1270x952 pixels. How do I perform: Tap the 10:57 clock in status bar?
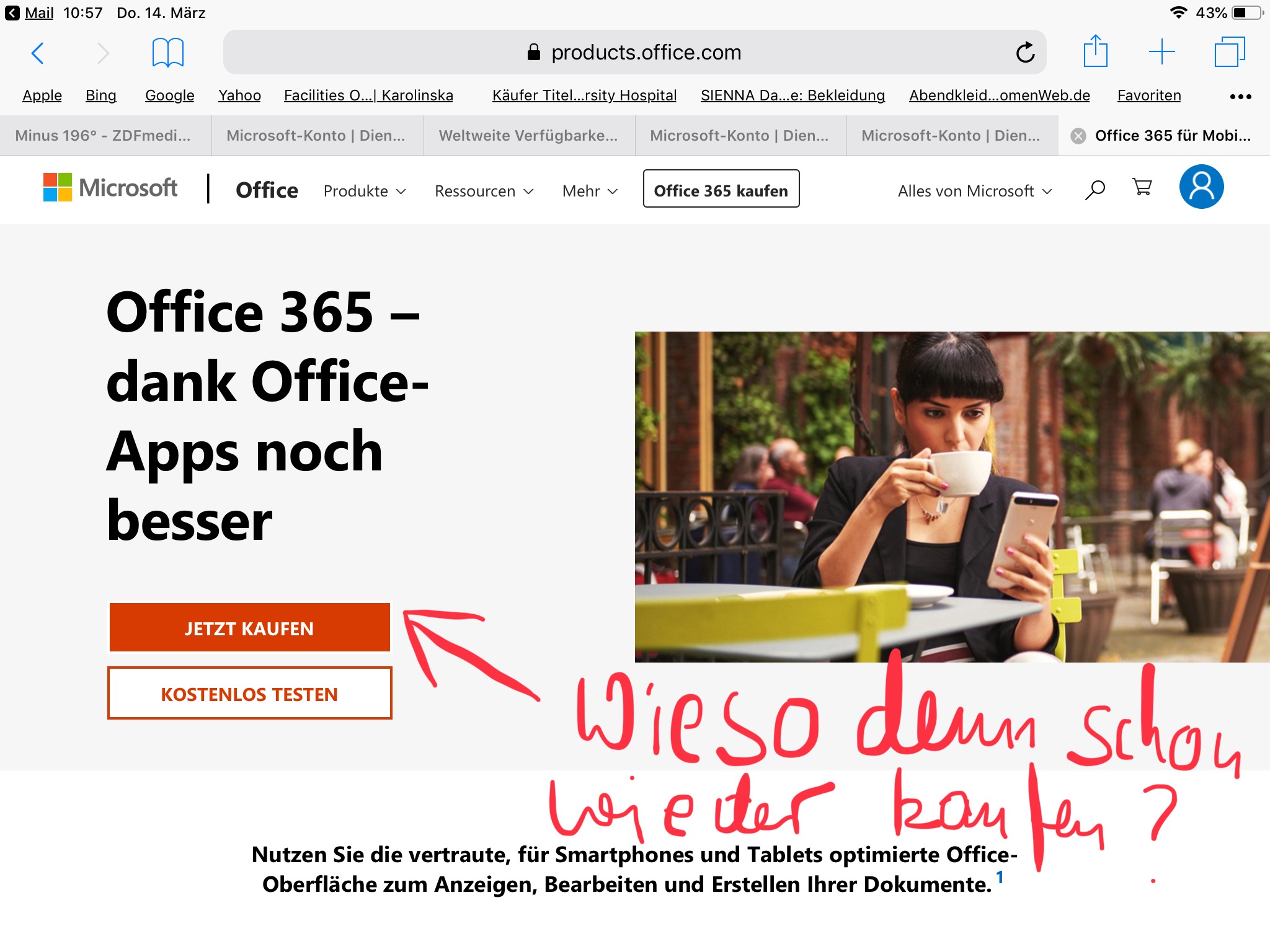83,13
